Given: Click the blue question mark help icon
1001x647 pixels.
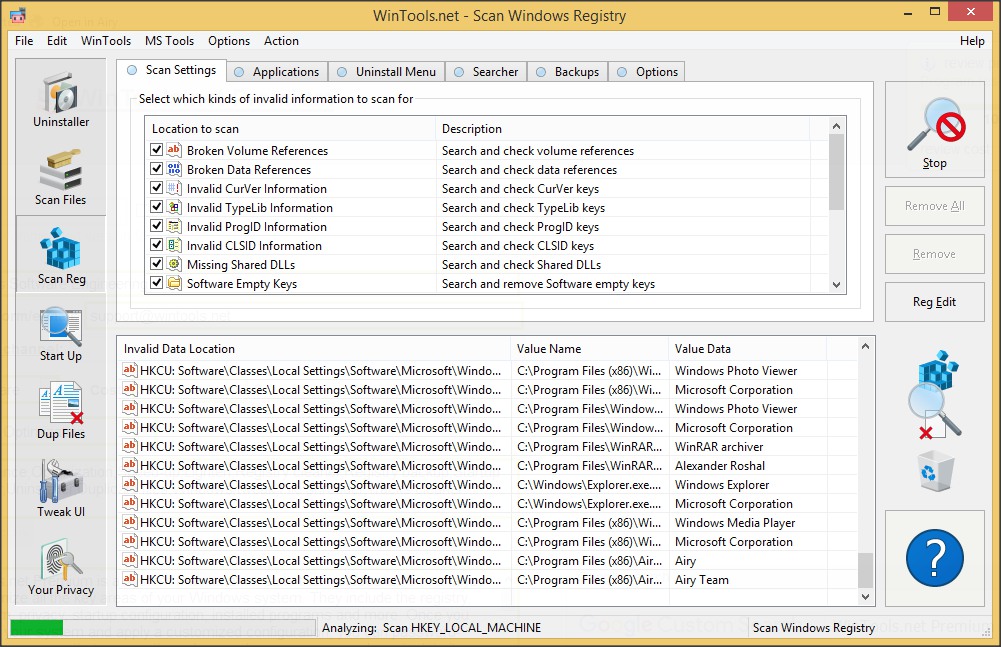Looking at the screenshot, I should click(935, 558).
